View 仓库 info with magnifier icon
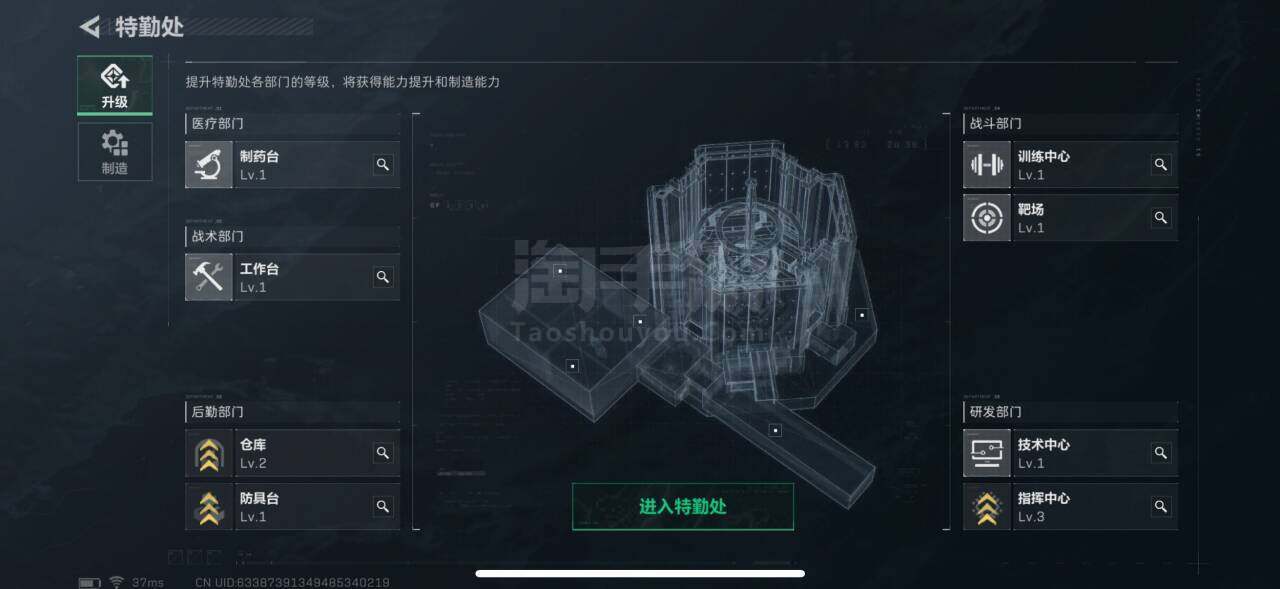The height and width of the screenshot is (589, 1280). point(383,453)
